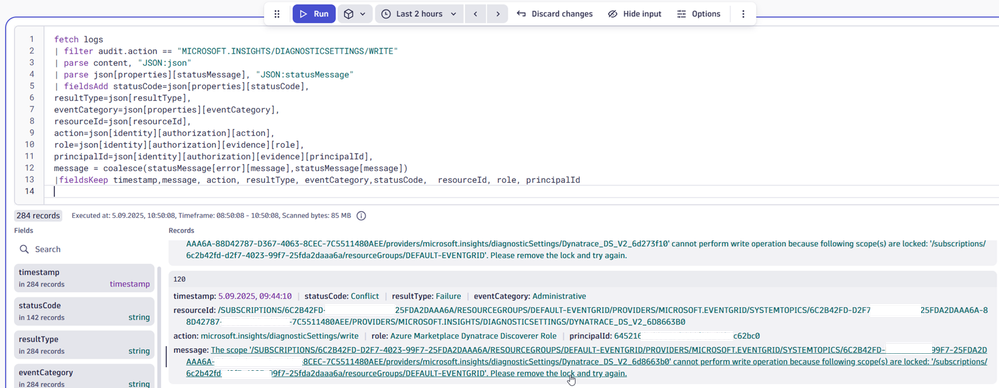
Task: Click the resultType value Failure
Action: point(449,296)
